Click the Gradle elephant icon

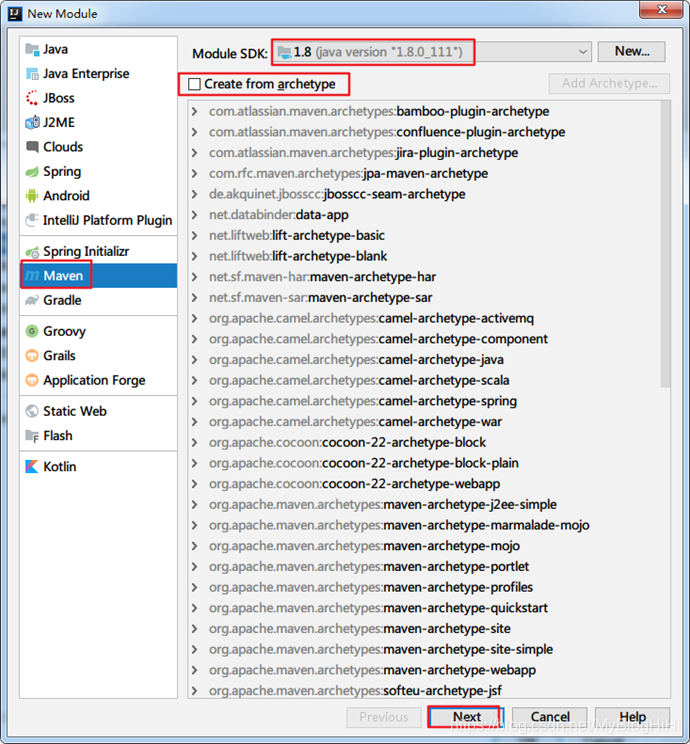32,300
